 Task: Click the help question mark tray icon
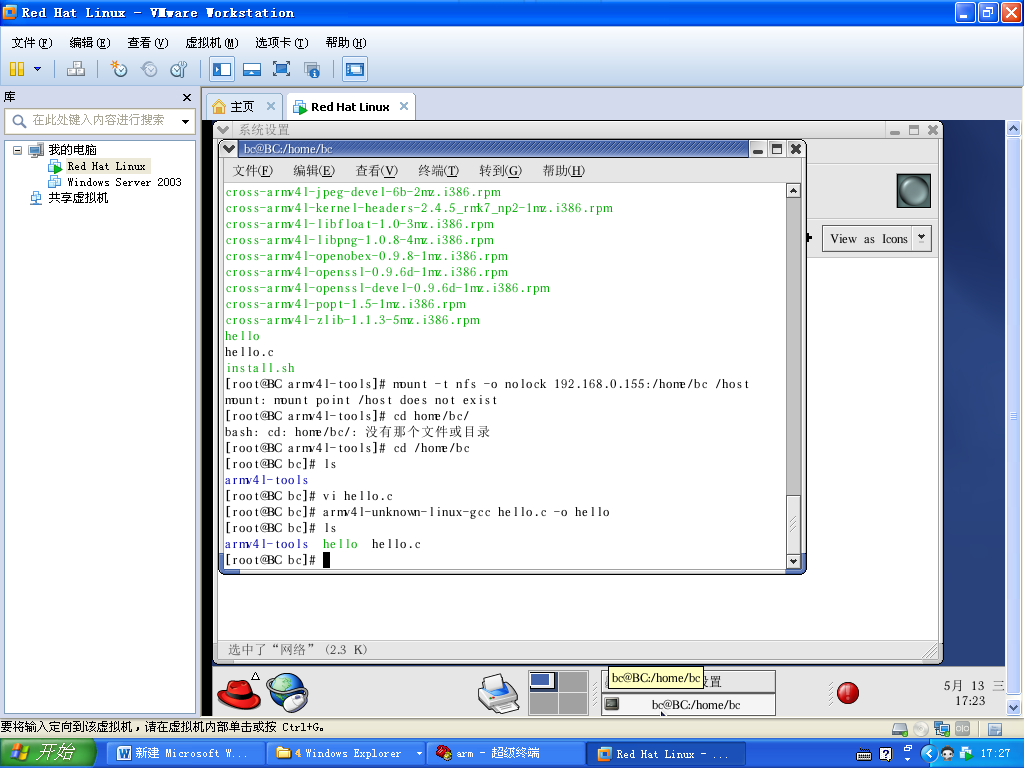coord(886,754)
